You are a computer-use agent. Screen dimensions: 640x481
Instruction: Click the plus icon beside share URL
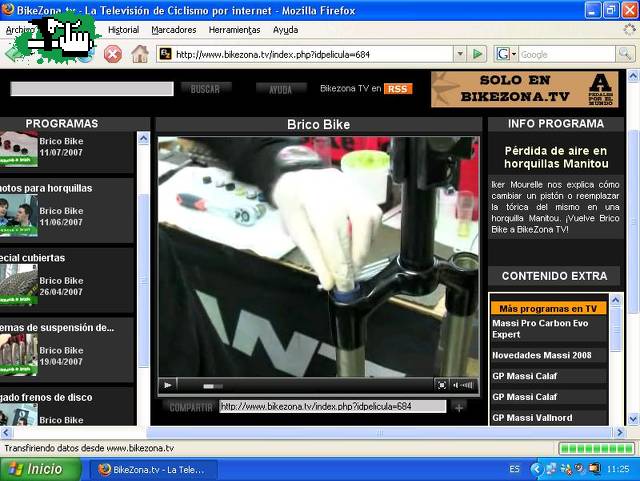pyautogui.click(x=459, y=408)
